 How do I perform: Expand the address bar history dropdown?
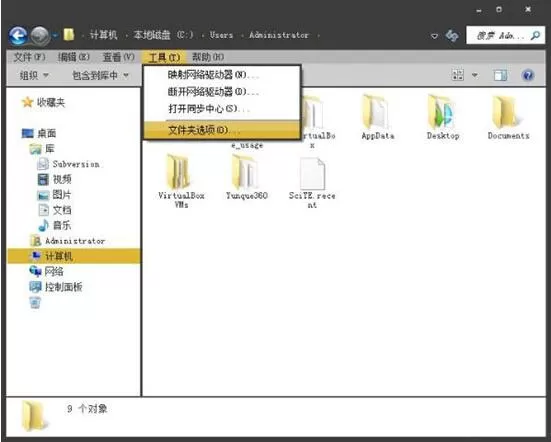434,36
